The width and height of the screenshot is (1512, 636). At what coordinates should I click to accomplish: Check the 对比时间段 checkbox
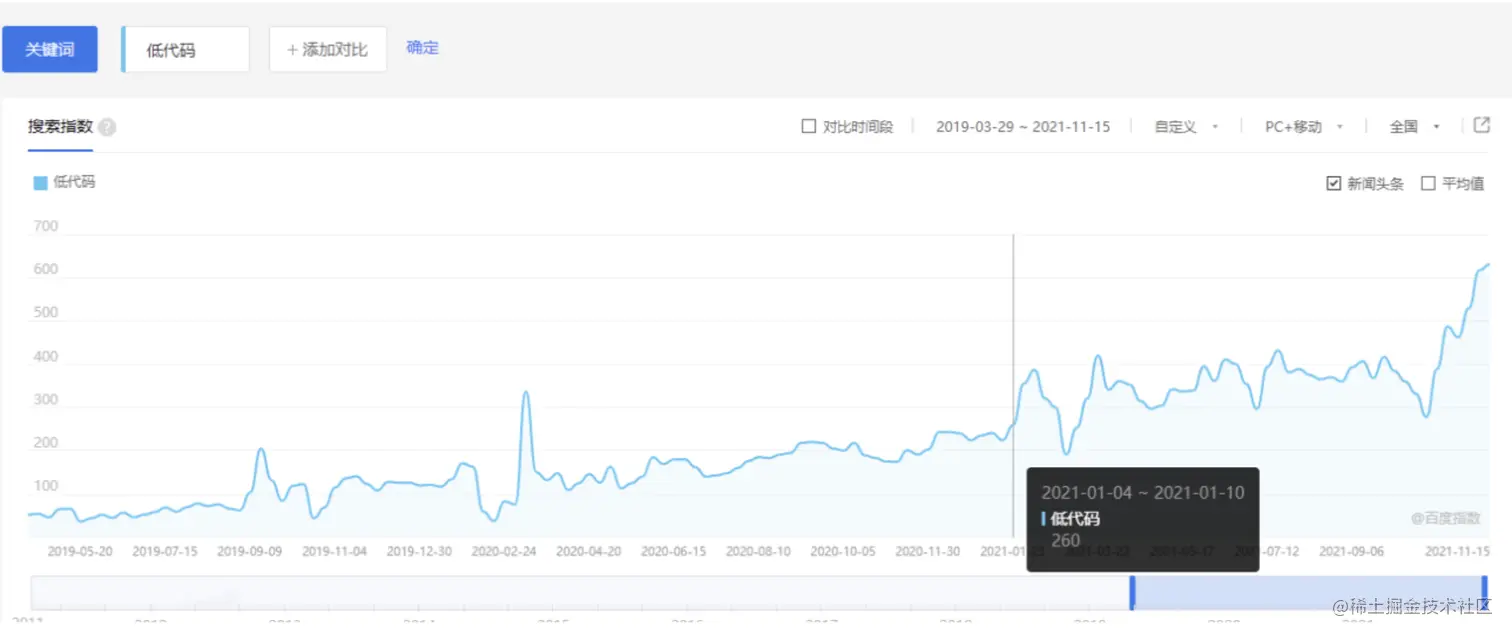(x=809, y=127)
